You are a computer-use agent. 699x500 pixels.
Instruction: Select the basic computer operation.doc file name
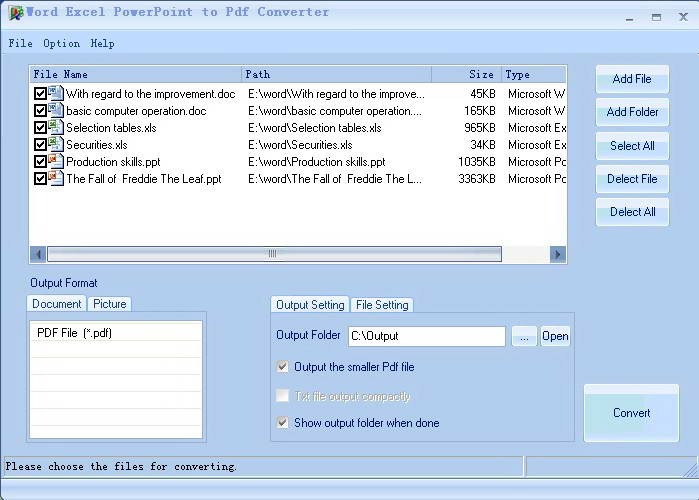point(136,111)
